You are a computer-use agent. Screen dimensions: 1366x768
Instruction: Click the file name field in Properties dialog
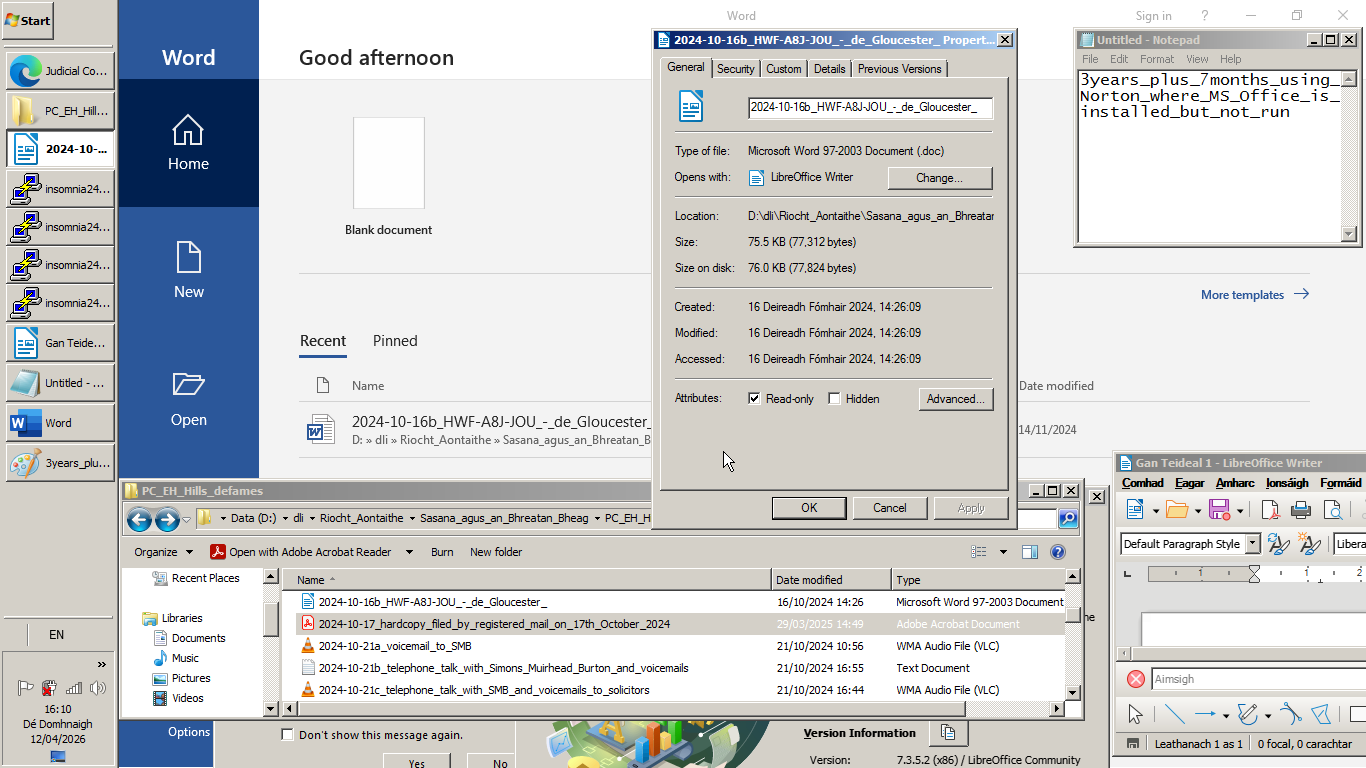(x=870, y=107)
